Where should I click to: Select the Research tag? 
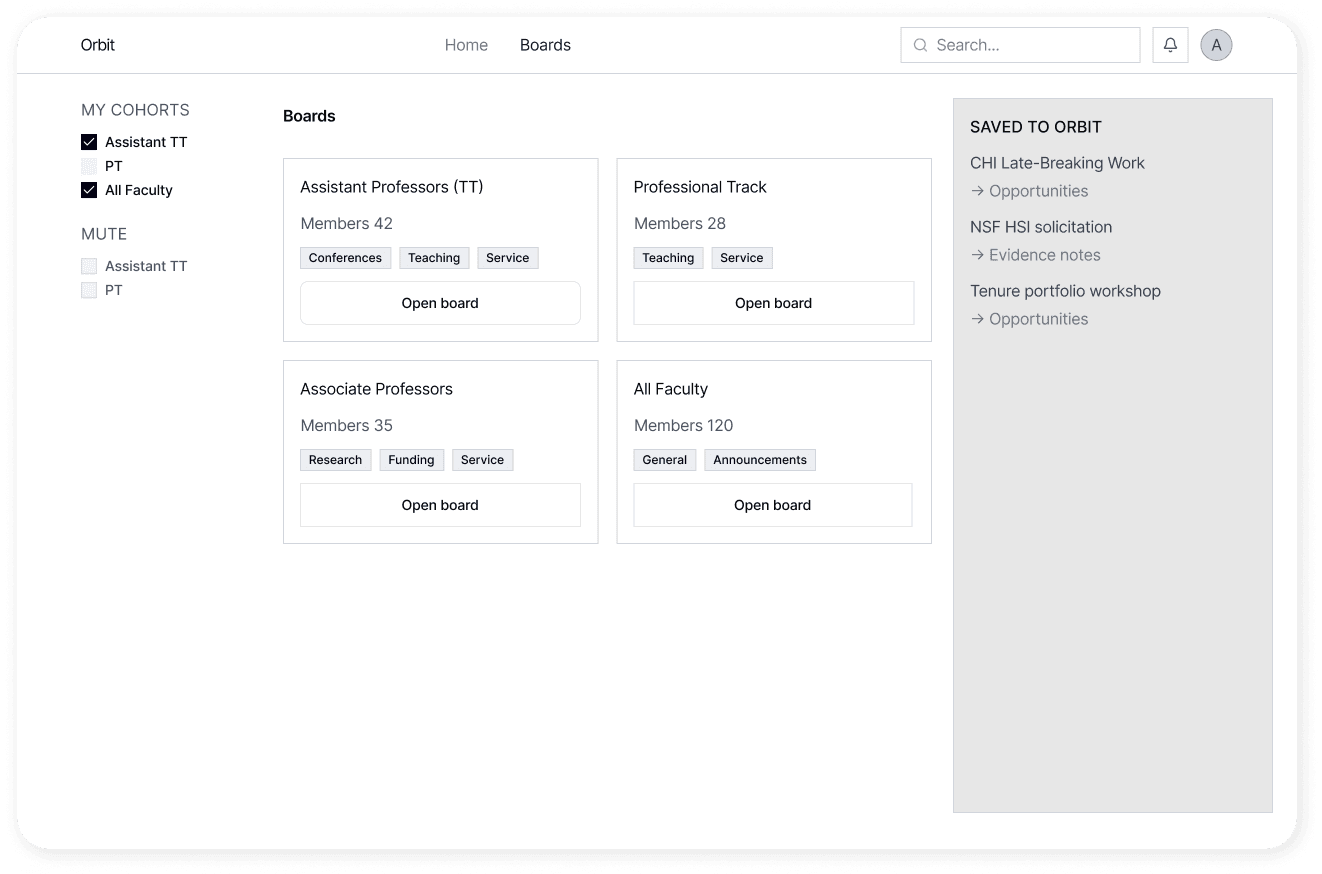click(335, 460)
